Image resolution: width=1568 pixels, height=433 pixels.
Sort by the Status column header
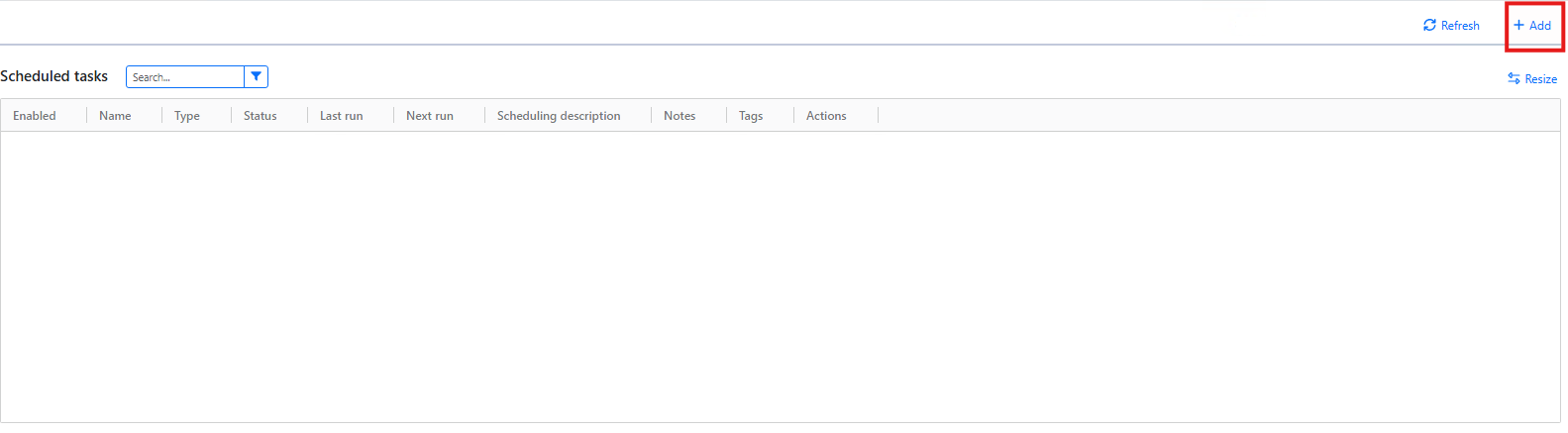(x=261, y=116)
